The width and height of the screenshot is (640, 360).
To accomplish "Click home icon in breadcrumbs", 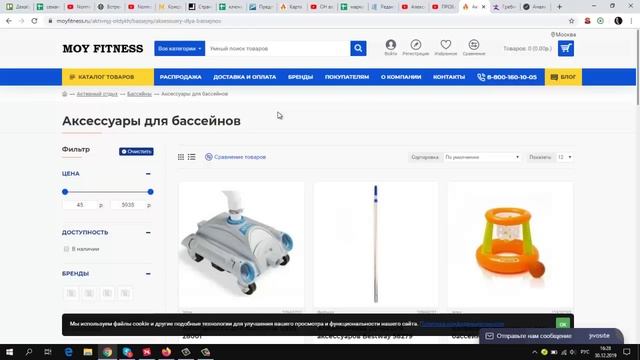I will 64,94.
